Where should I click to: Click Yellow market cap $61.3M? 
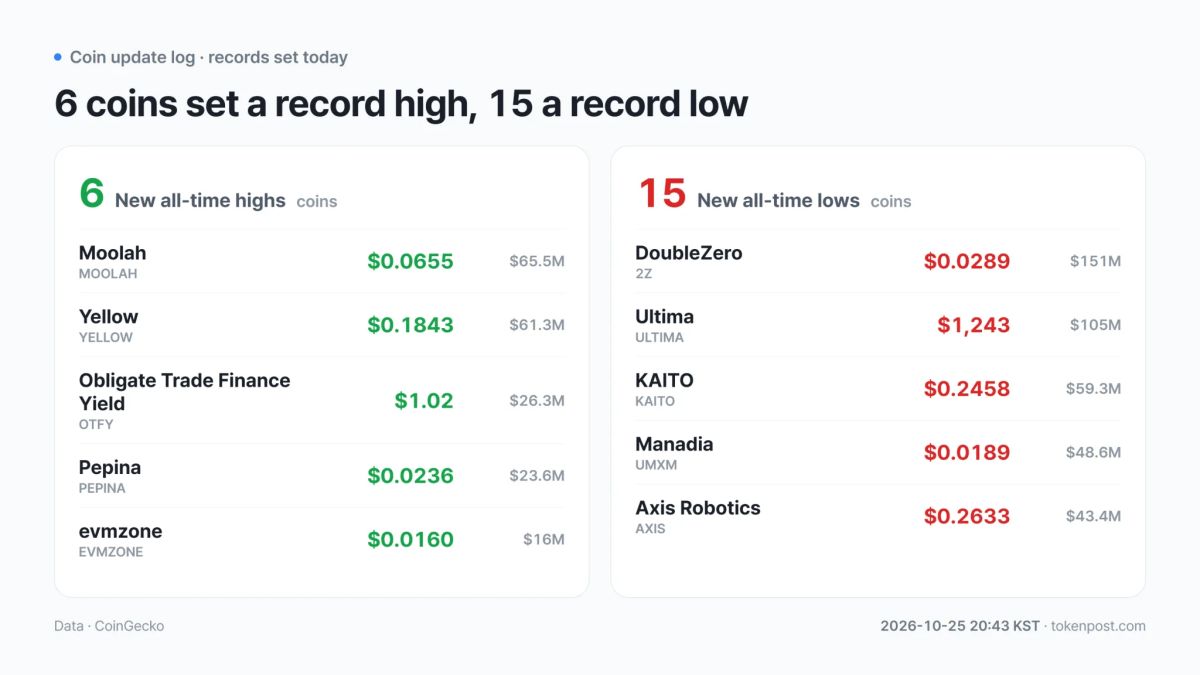(537, 325)
